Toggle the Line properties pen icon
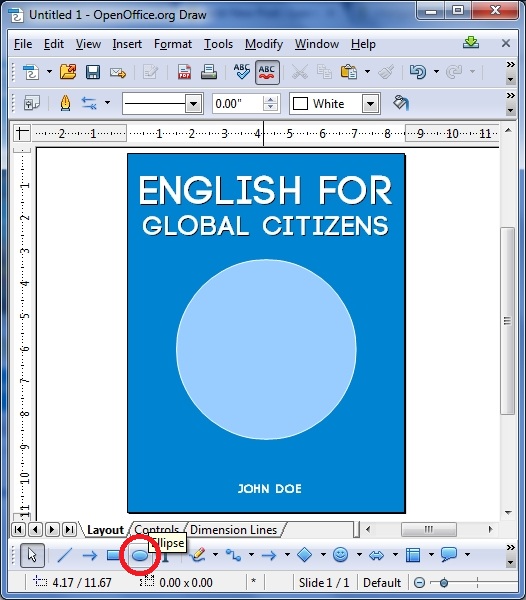The height and width of the screenshot is (600, 526). coord(65,103)
